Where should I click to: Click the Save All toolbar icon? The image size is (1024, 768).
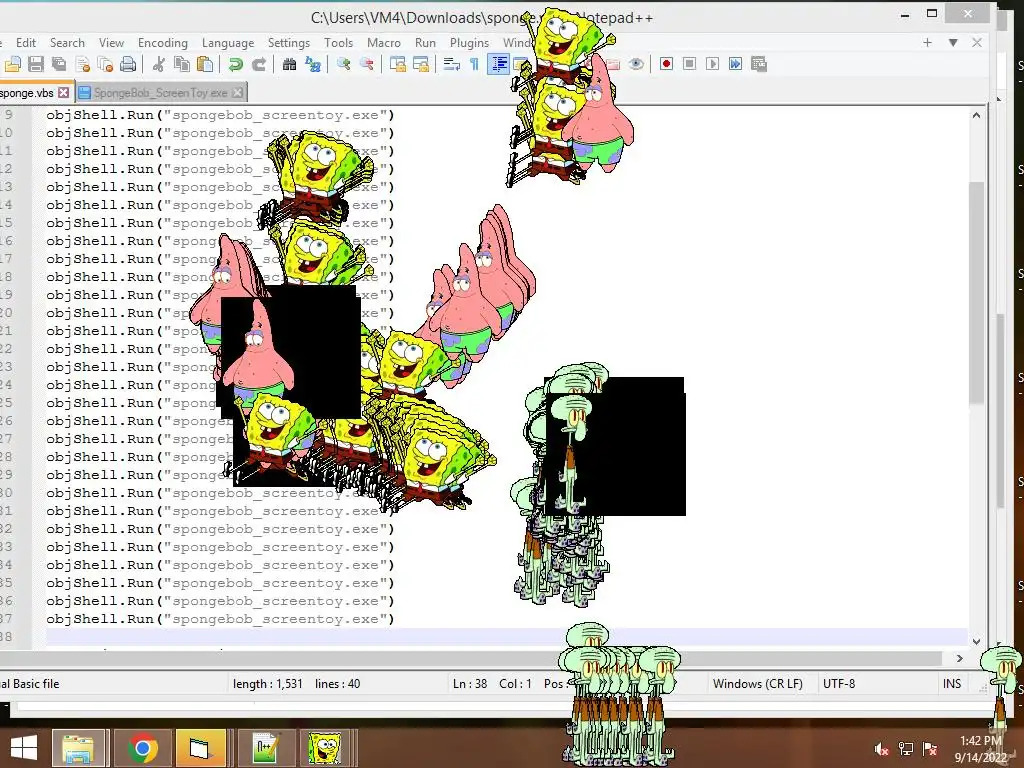[x=59, y=64]
